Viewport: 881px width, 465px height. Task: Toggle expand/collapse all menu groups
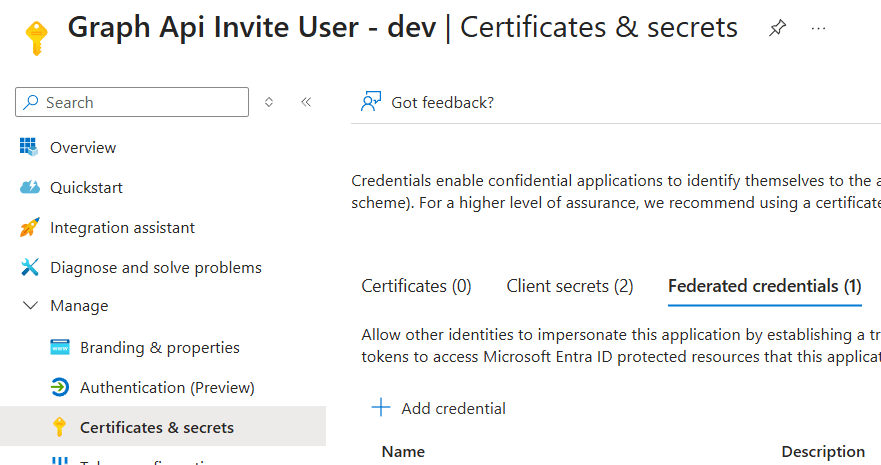click(268, 102)
